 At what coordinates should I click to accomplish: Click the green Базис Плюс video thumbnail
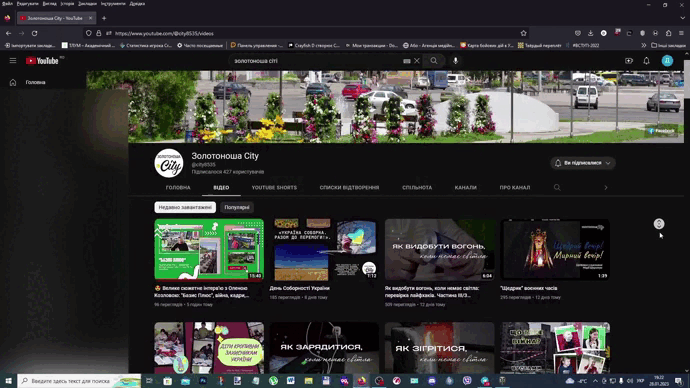coord(209,250)
